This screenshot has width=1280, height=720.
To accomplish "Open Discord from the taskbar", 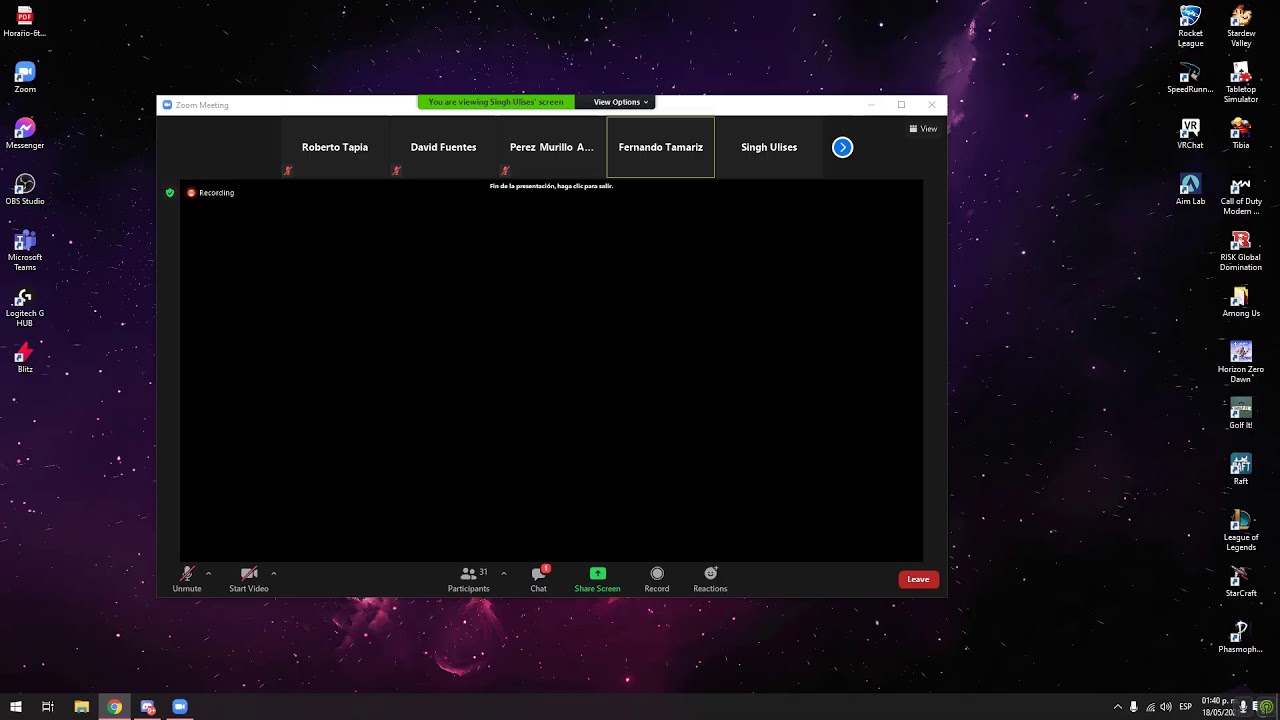I will click(x=148, y=707).
